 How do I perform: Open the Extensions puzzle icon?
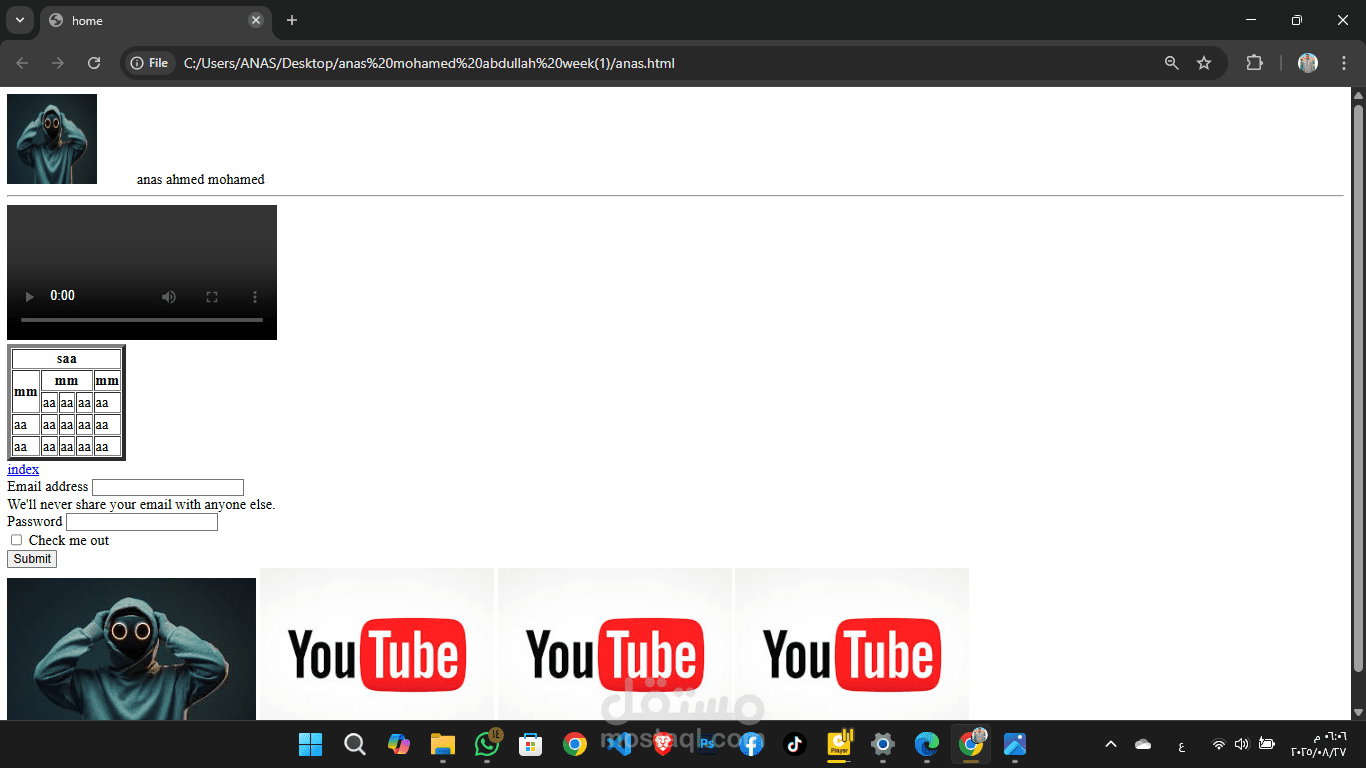tap(1254, 63)
